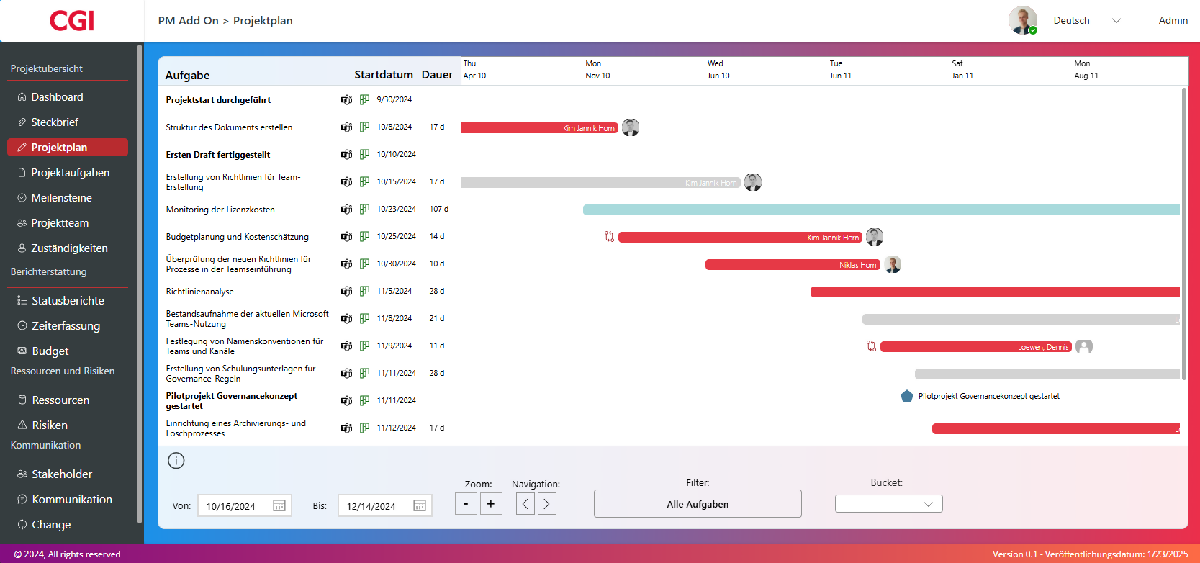Viewport: 1200px width, 563px height.
Task: Select Zeiterfassung from the sidebar
Action: click(65, 326)
